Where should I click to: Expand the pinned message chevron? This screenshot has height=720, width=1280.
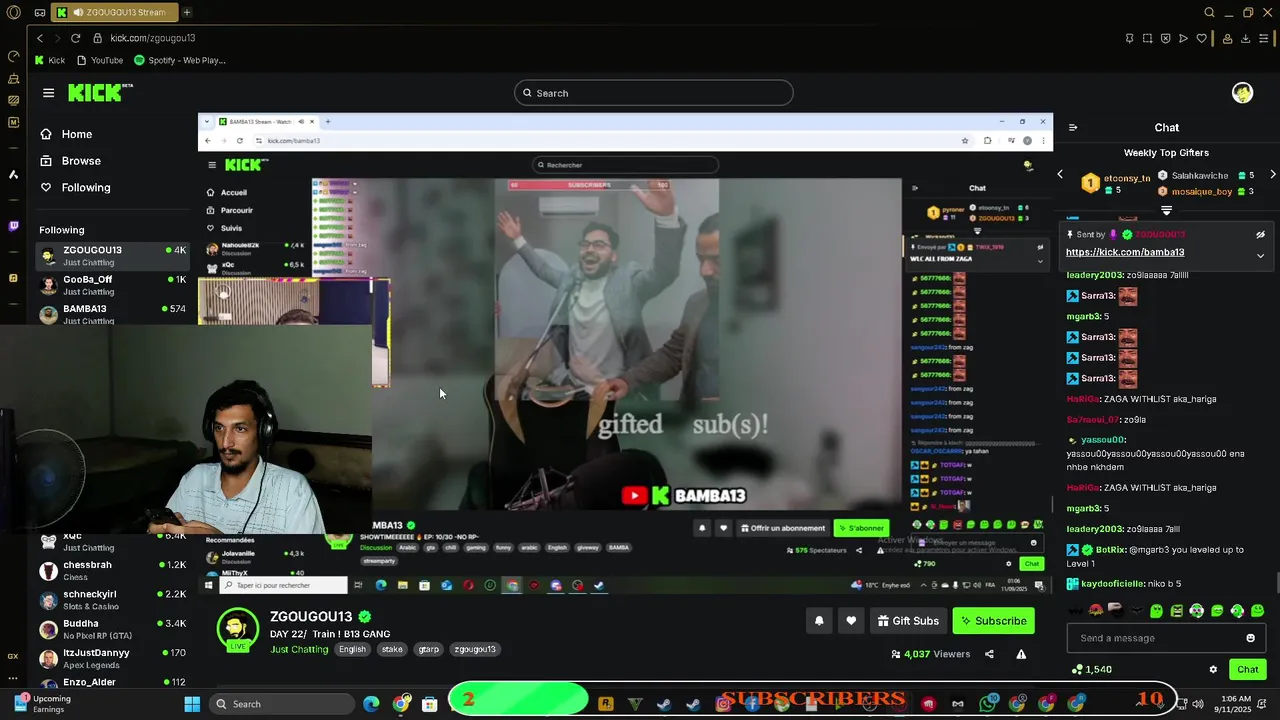pyautogui.click(x=1260, y=255)
